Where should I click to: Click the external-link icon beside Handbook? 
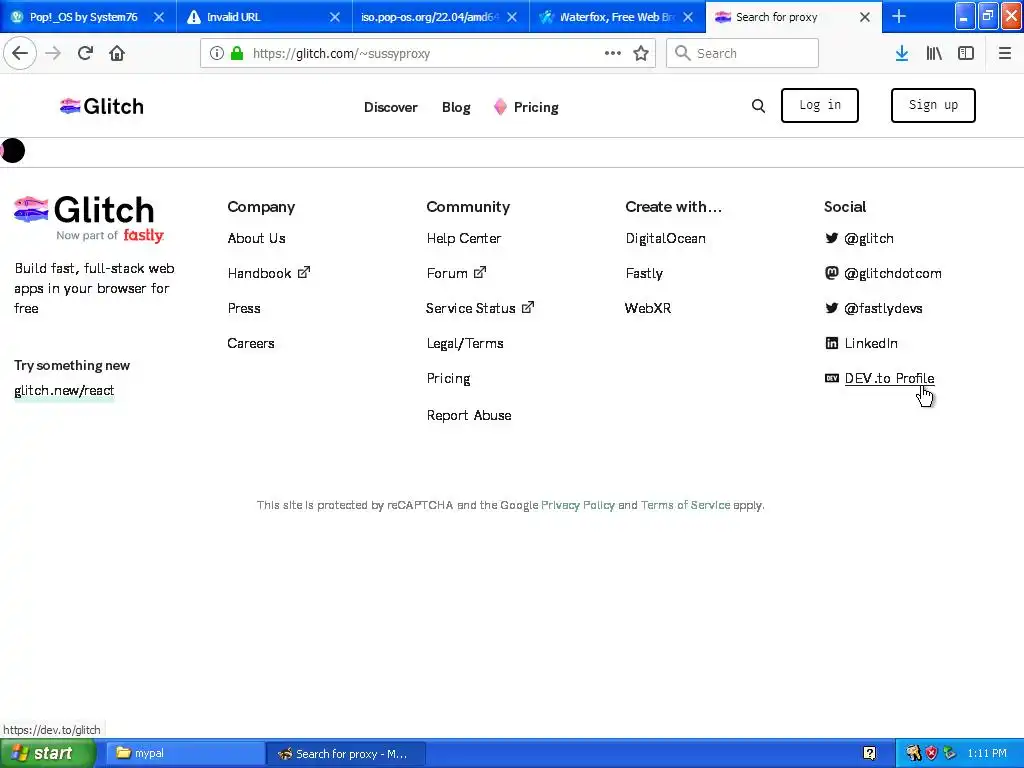click(x=304, y=272)
